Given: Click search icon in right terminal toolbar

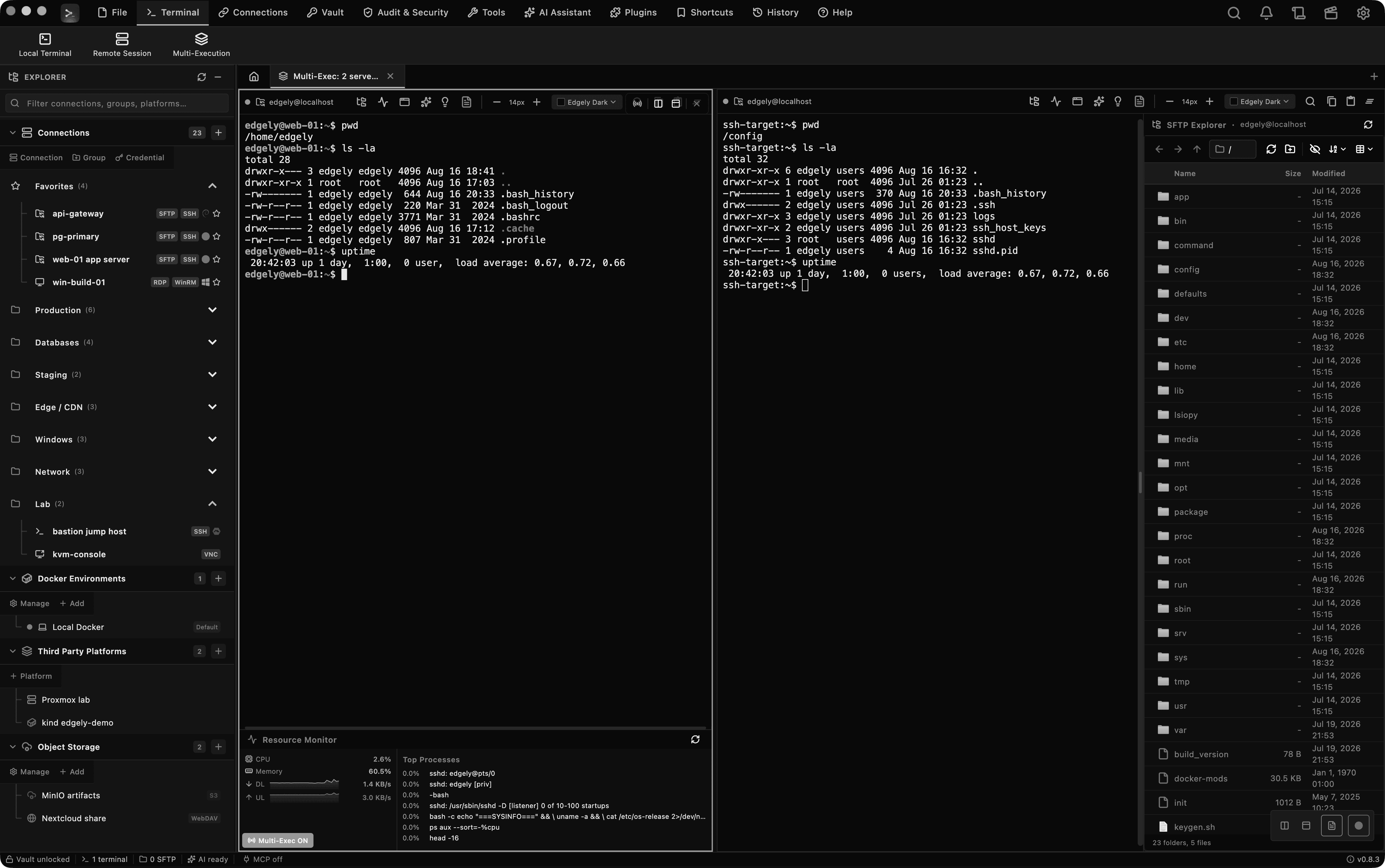Looking at the screenshot, I should [1310, 102].
